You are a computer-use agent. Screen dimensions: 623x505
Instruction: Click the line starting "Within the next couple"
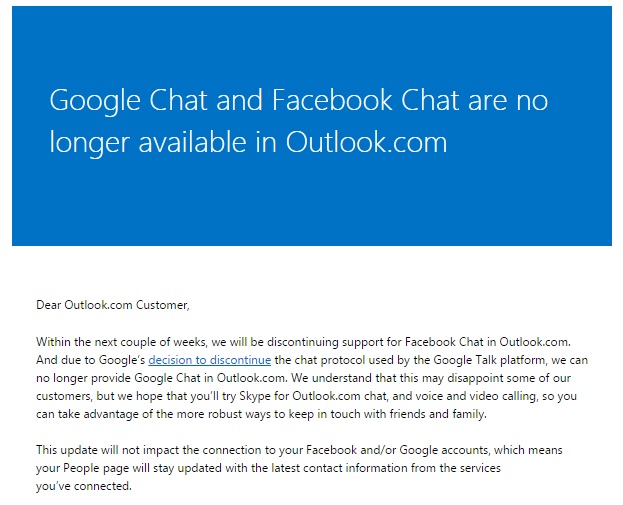click(303, 342)
